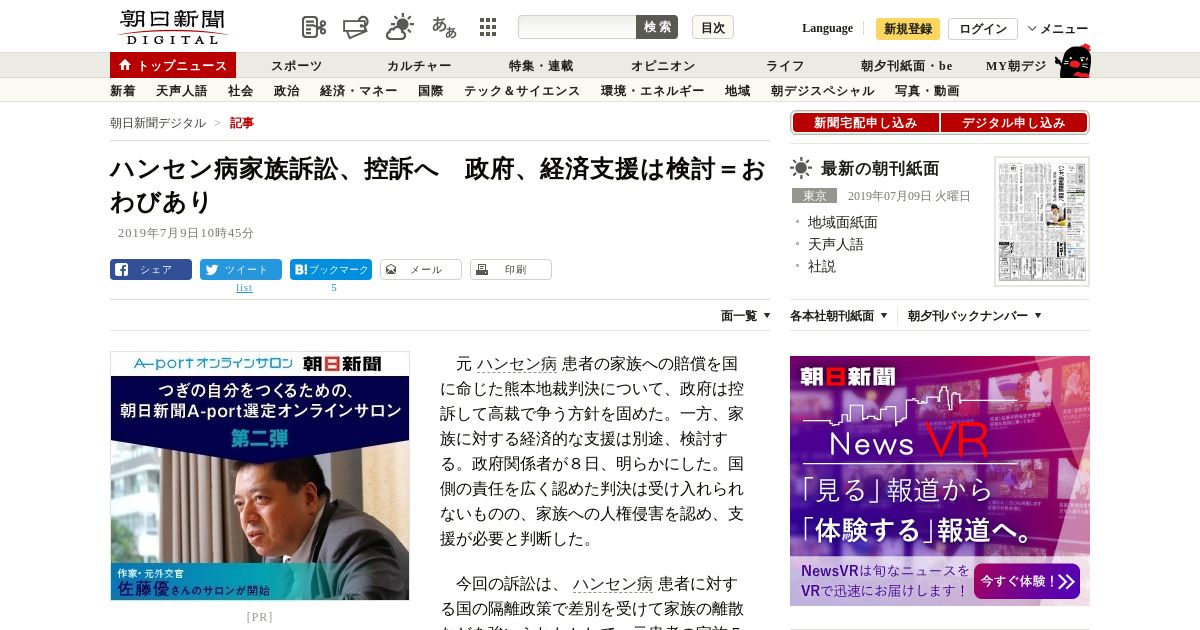This screenshot has height=630, width=1200.
Task: Click the ハンセン病 link in second paragraph
Action: click(613, 584)
